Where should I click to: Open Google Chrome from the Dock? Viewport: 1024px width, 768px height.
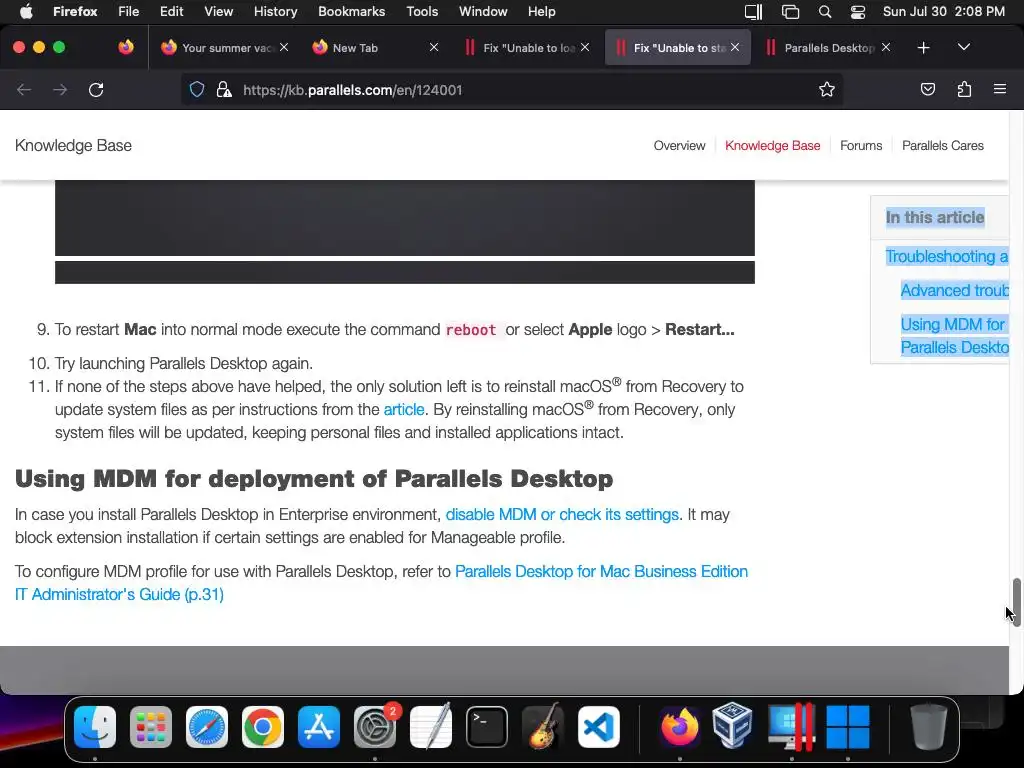pyautogui.click(x=263, y=727)
